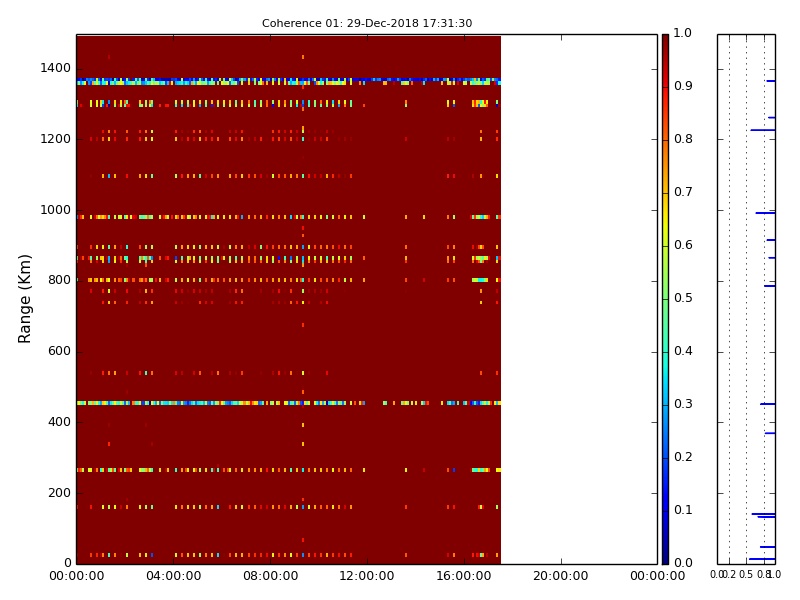Click the vertical coherence colorbar gradient
800x600 pixels.
coord(665,299)
